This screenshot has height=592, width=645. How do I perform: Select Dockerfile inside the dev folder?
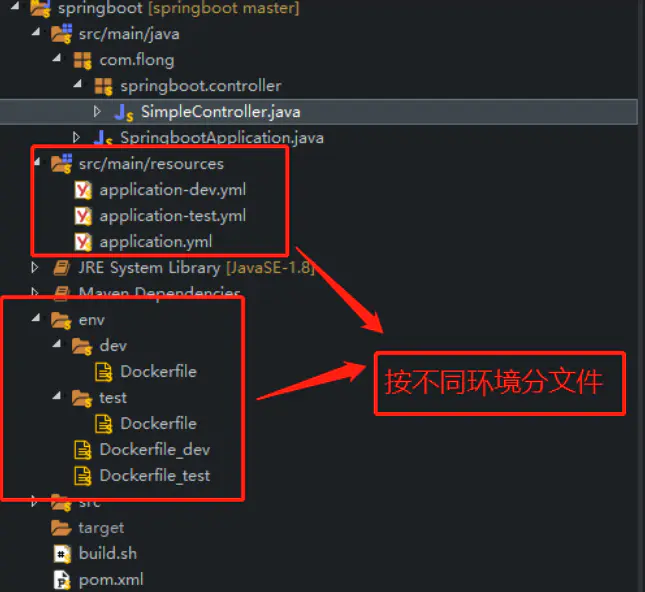click(x=158, y=372)
